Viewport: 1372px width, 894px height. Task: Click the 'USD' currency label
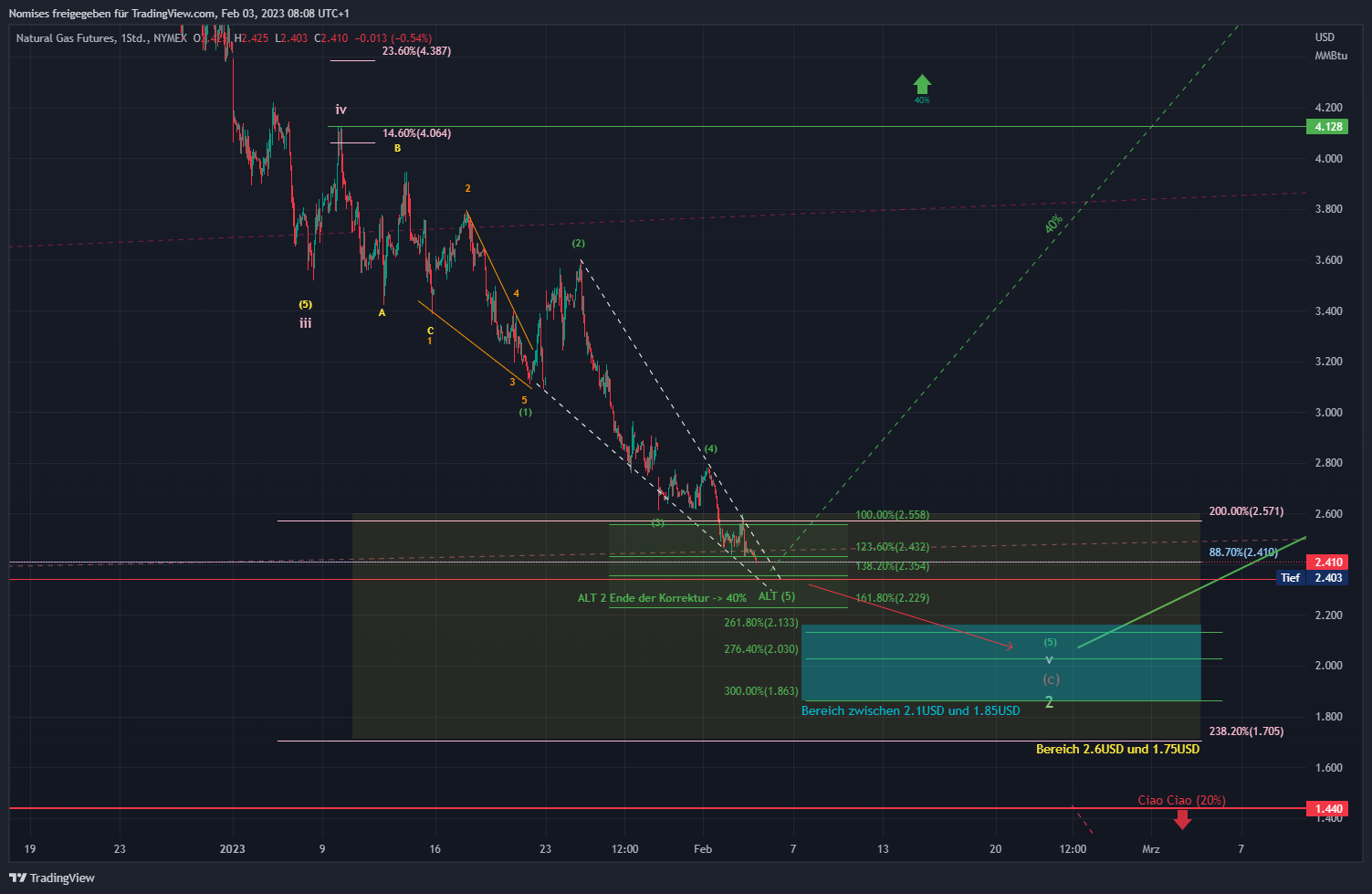[1325, 37]
